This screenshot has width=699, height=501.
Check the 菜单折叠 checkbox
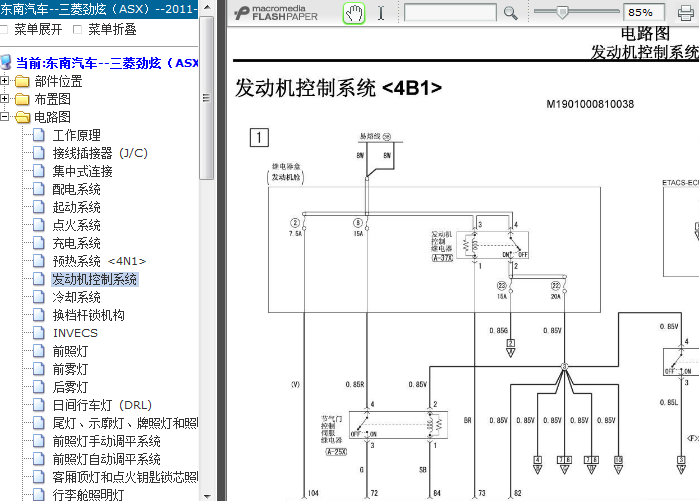78,30
